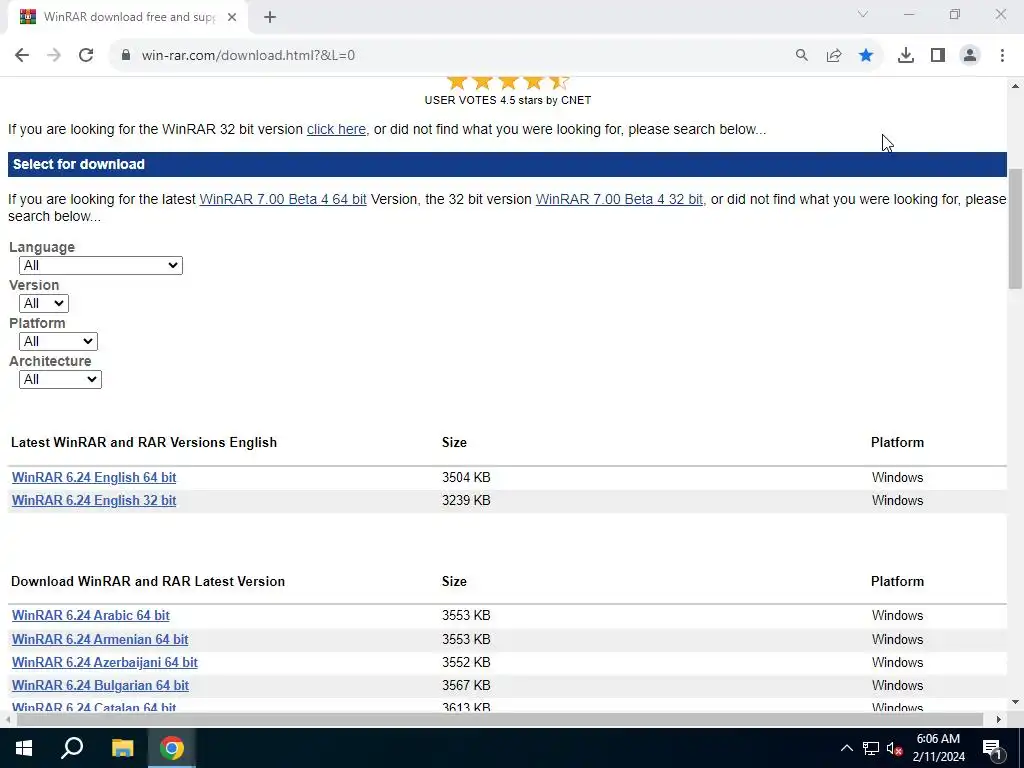The image size is (1024, 768).
Task: Click the 3504 KB size cell
Action: point(466,477)
